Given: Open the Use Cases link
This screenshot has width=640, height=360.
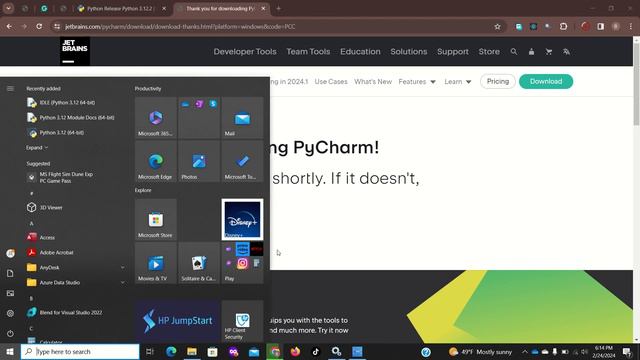Looking at the screenshot, I should tap(331, 82).
